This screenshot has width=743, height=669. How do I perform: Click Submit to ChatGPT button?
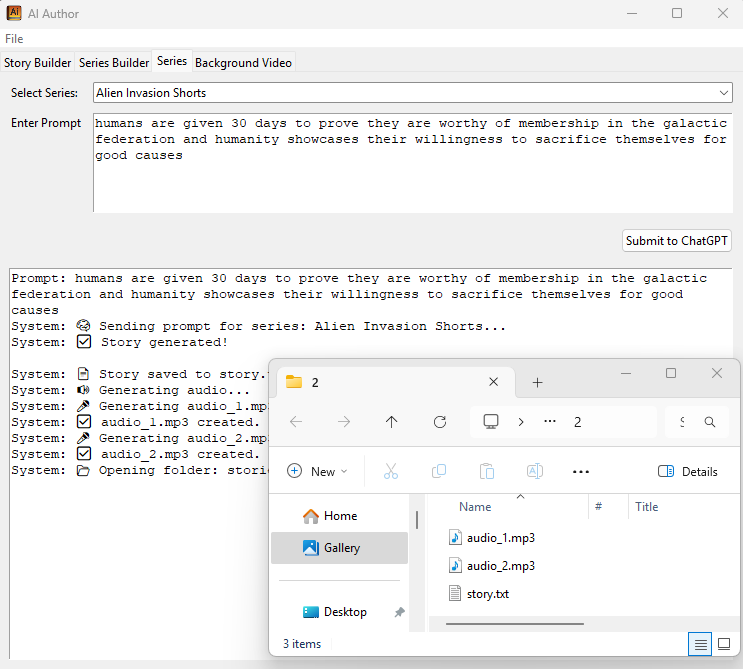(676, 241)
